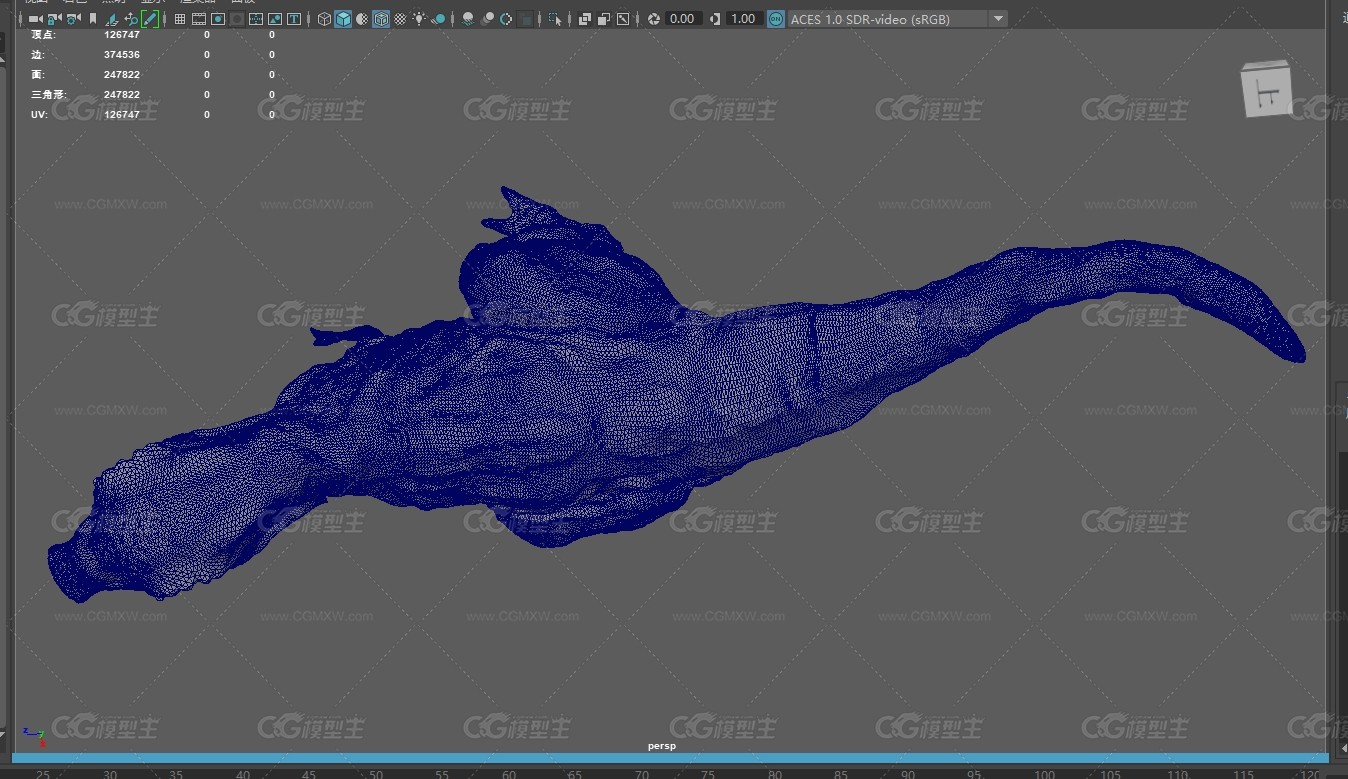Click the Select Camera icon

point(35,19)
